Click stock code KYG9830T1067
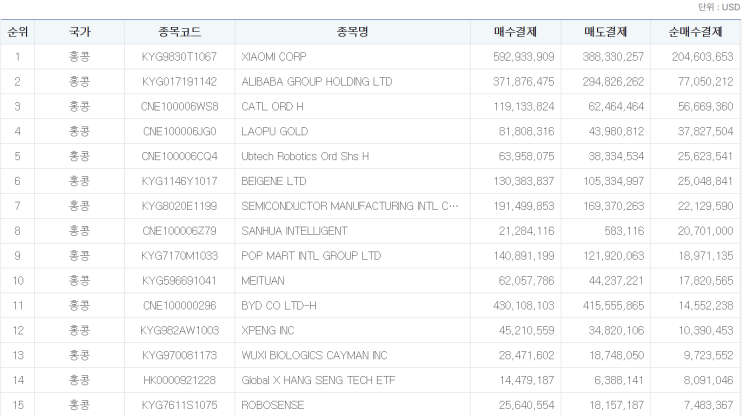 (179, 57)
